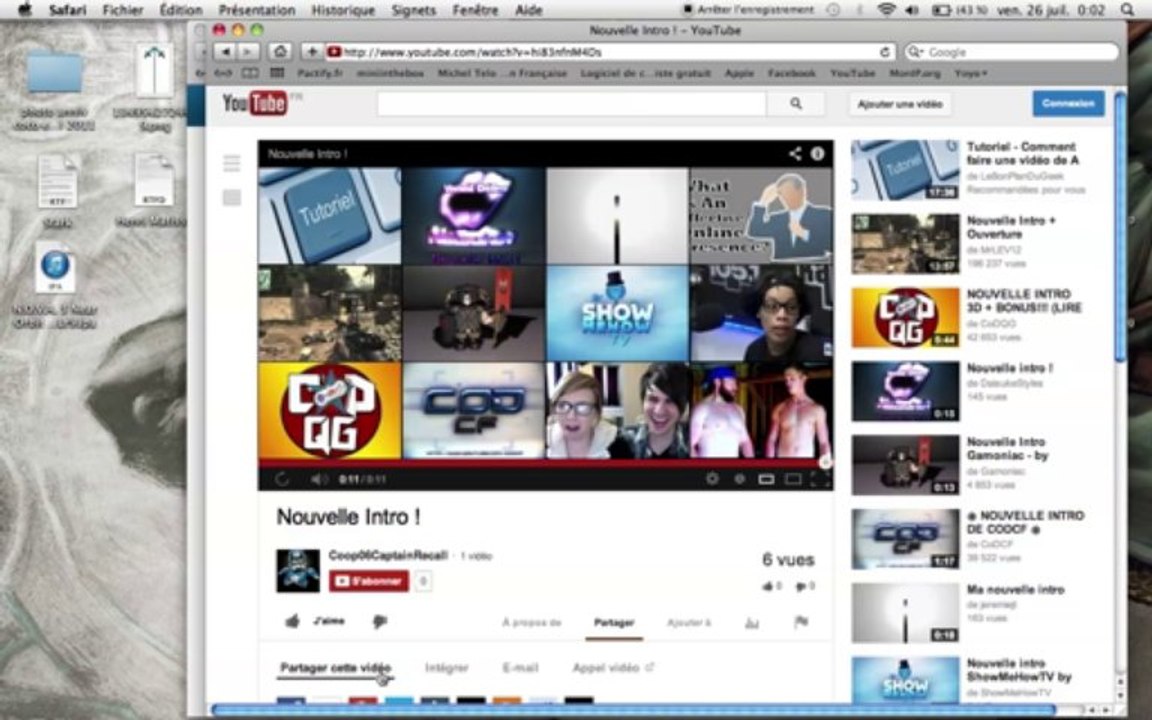
Task: Click the YouTube search magnifier button
Action: [x=796, y=104]
